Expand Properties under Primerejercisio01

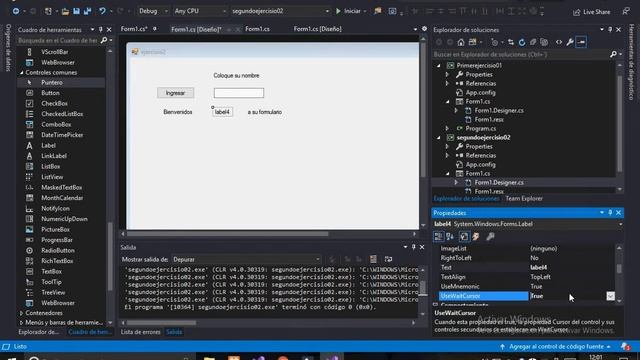click(x=447, y=75)
